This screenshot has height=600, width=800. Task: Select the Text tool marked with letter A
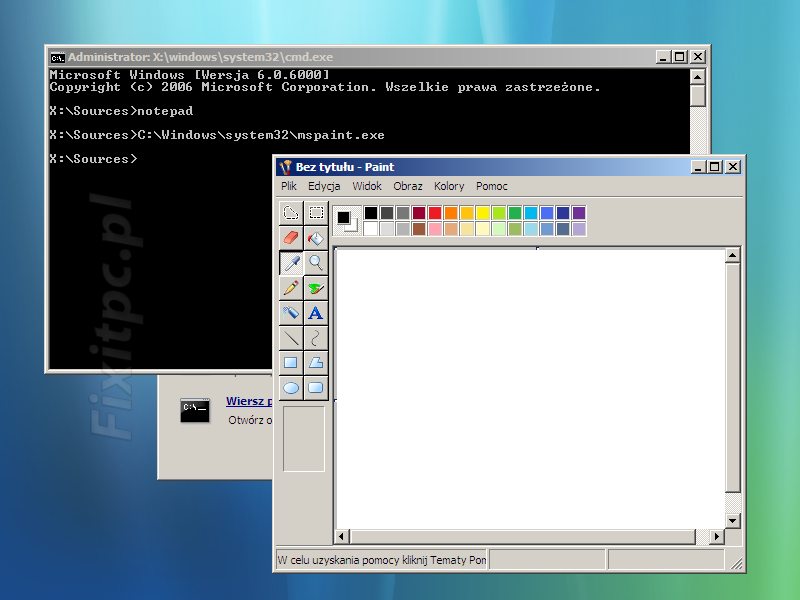pos(316,313)
